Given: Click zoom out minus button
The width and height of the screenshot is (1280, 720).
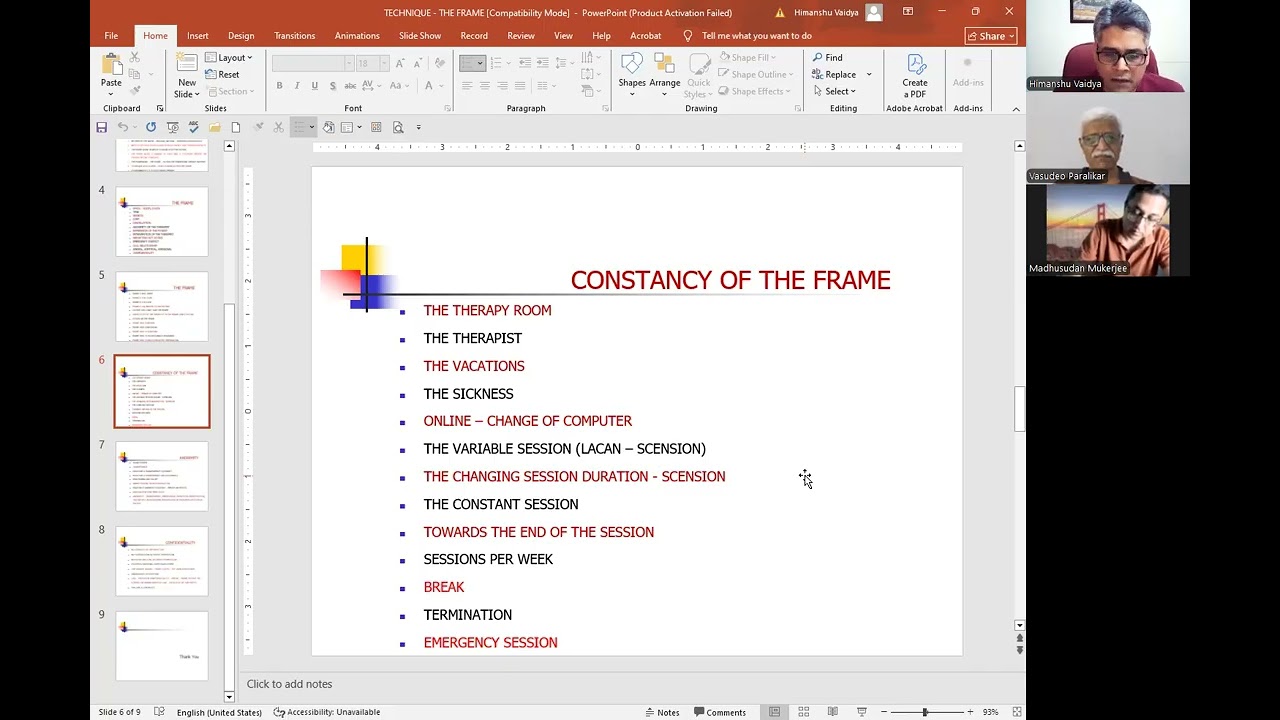Looking at the screenshot, I should click(x=884, y=712).
